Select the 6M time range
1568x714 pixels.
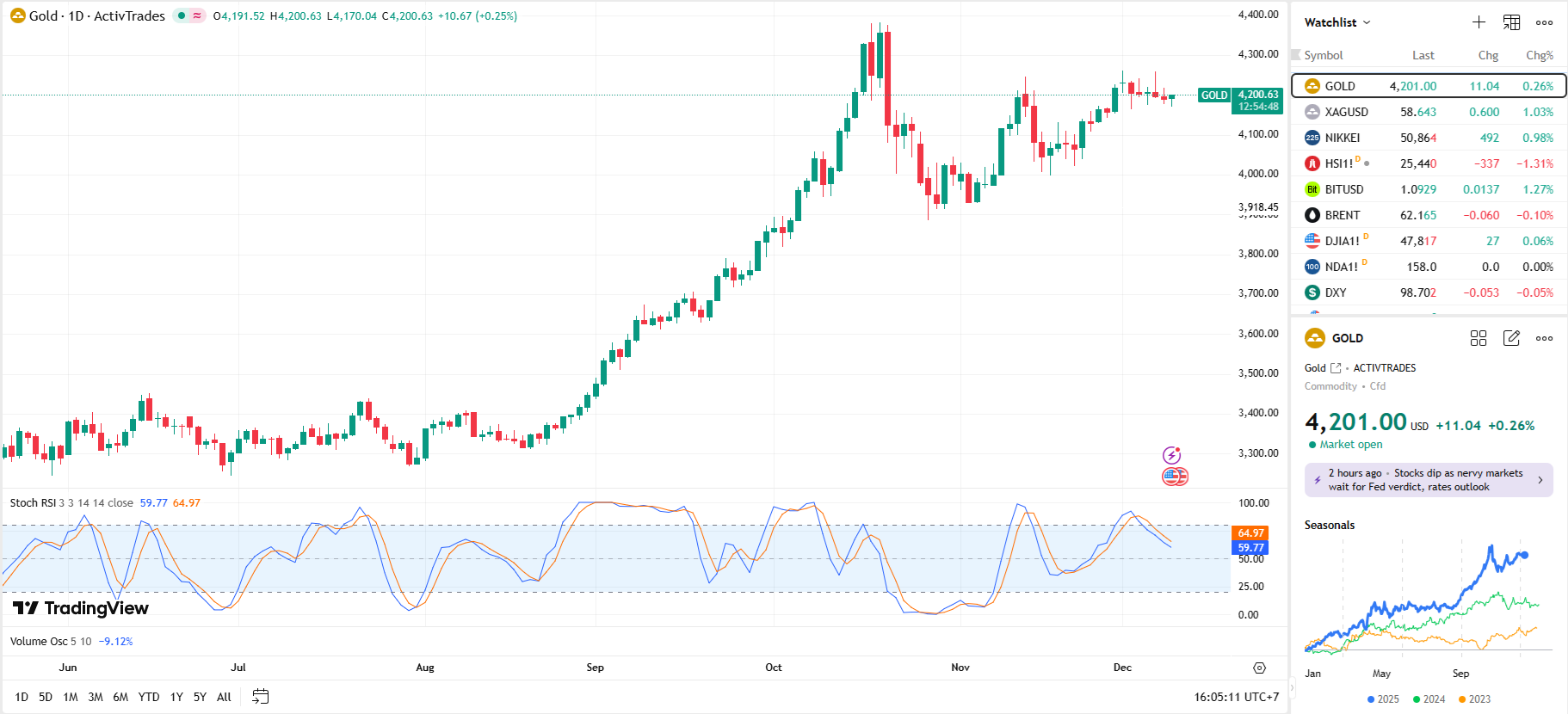click(x=120, y=697)
